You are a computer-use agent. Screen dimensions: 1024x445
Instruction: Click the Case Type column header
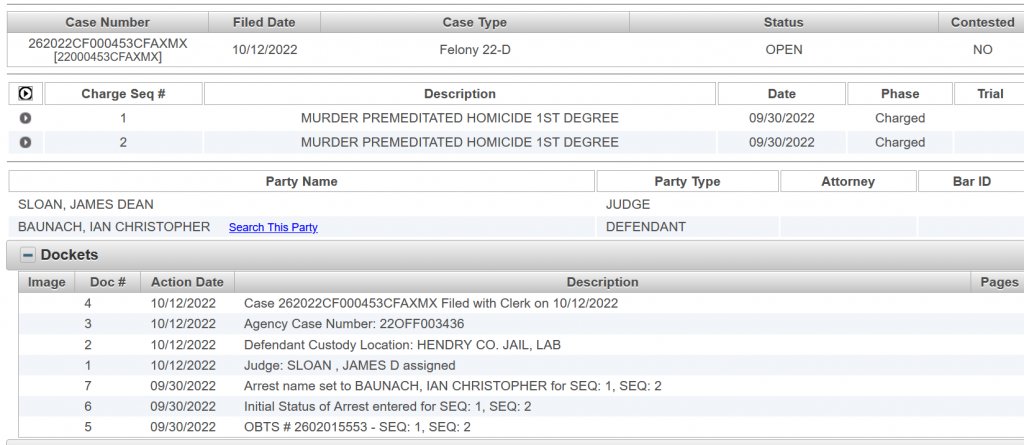[x=474, y=22]
